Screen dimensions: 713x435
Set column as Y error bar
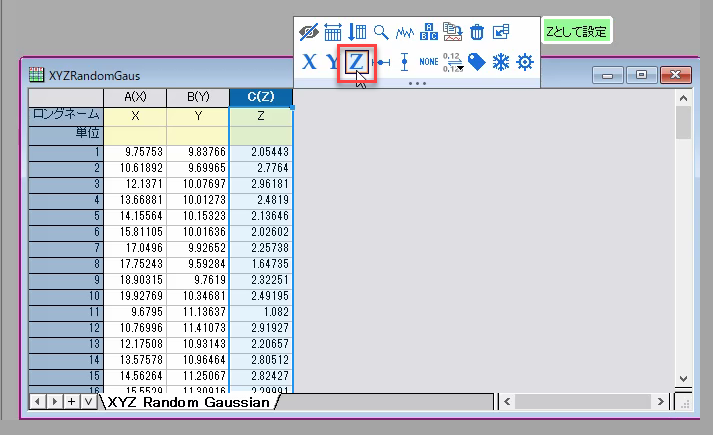tap(404, 62)
